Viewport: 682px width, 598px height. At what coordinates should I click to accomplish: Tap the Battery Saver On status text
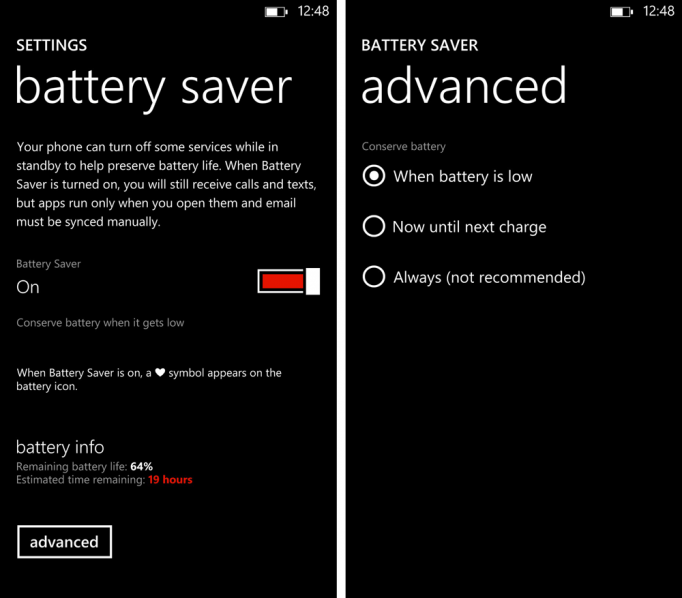click(28, 287)
